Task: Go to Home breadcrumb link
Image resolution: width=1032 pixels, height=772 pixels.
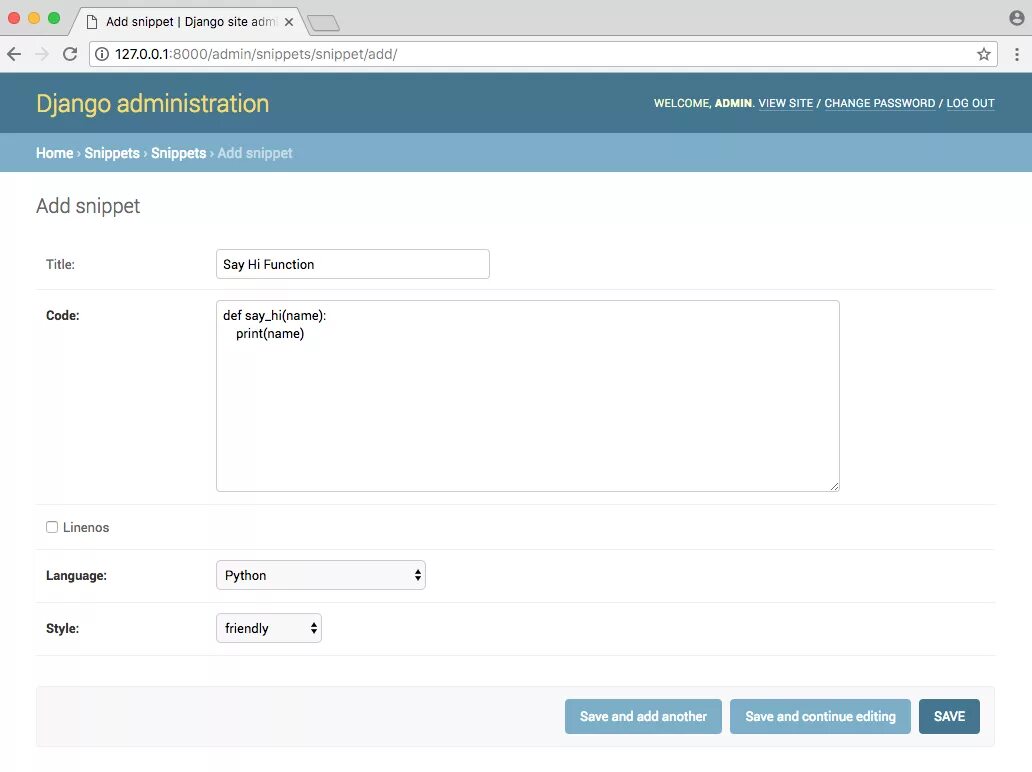Action: pyautogui.click(x=55, y=153)
